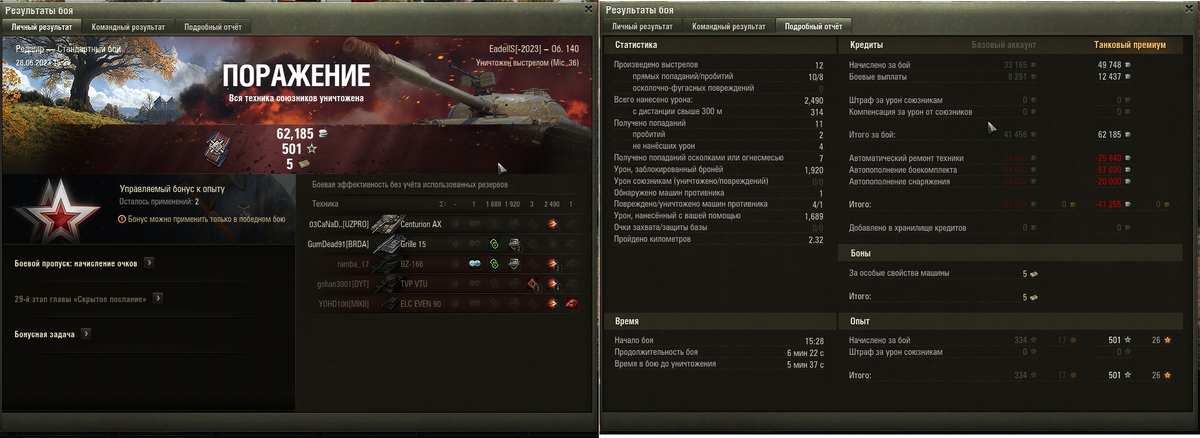
Task: Click the critical hits icon in TVP VTU row
Action: click(533, 284)
